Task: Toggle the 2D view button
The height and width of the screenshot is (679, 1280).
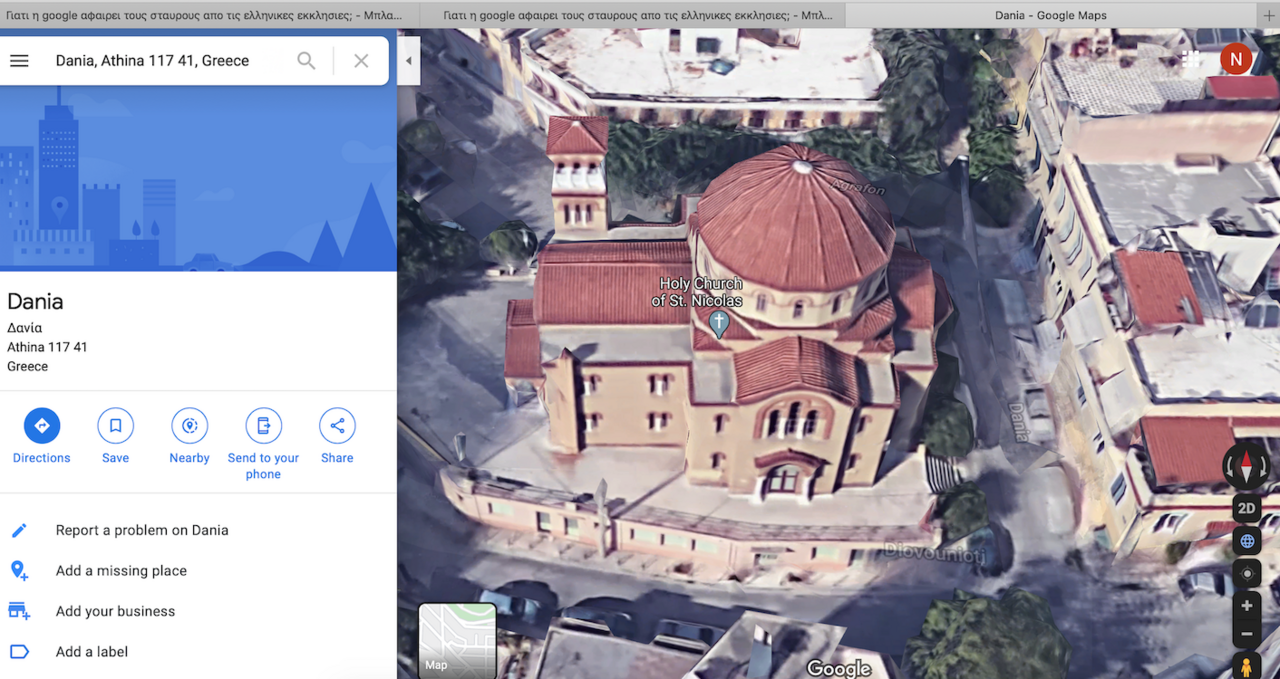Action: pos(1246,508)
